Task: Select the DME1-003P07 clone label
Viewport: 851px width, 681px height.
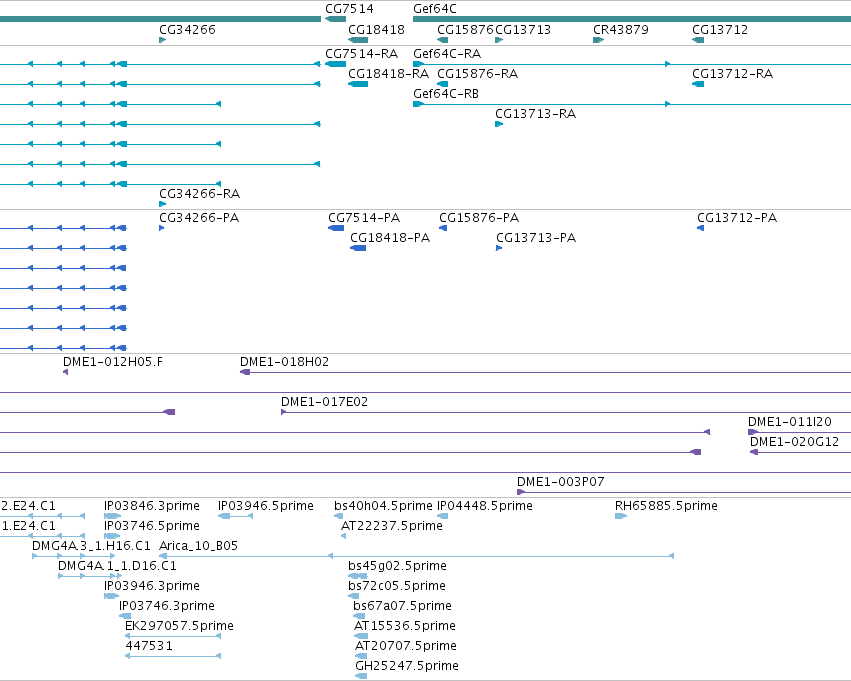Action: [561, 482]
